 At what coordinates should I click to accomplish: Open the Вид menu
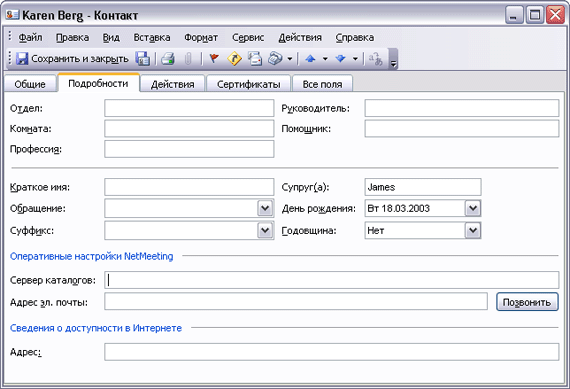pyautogui.click(x=111, y=37)
